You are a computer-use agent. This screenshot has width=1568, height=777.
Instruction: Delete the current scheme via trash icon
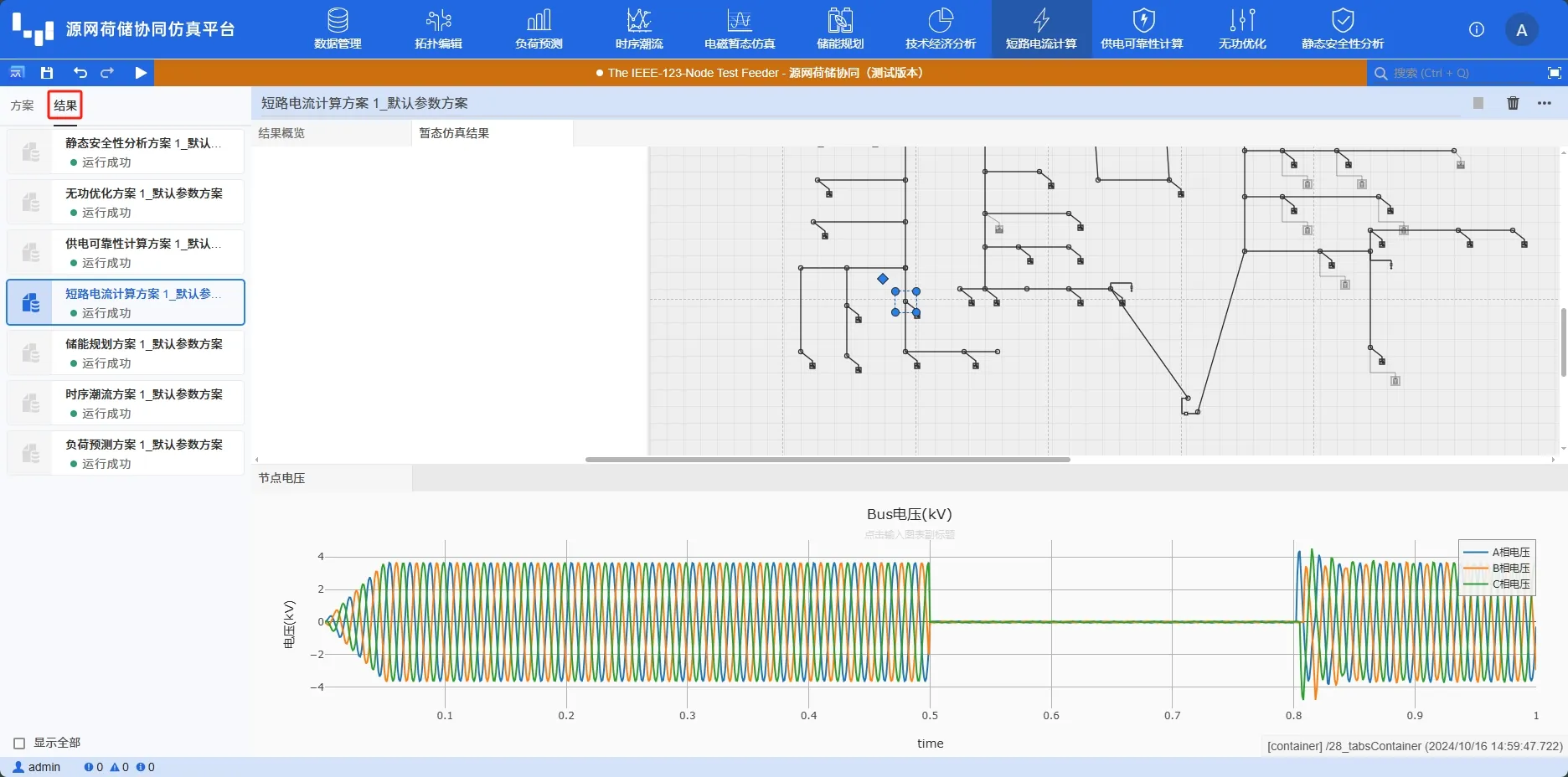pos(1513,103)
